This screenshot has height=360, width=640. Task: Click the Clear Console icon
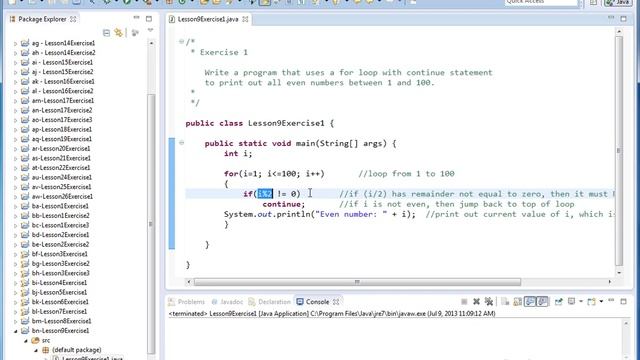click(505, 302)
